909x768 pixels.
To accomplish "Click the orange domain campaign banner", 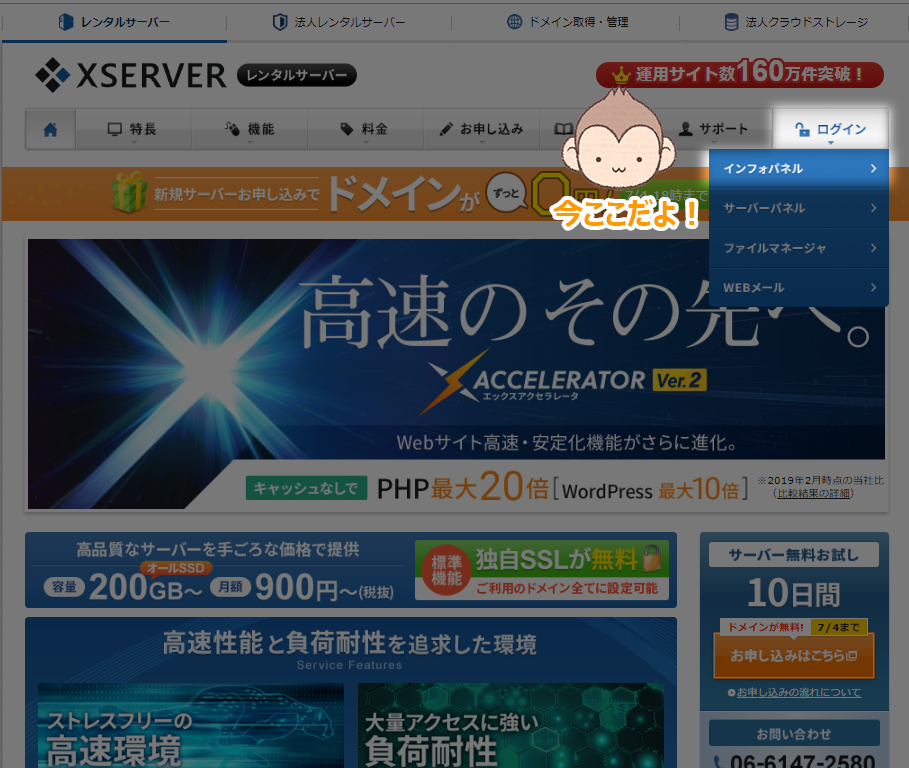I will [x=355, y=194].
